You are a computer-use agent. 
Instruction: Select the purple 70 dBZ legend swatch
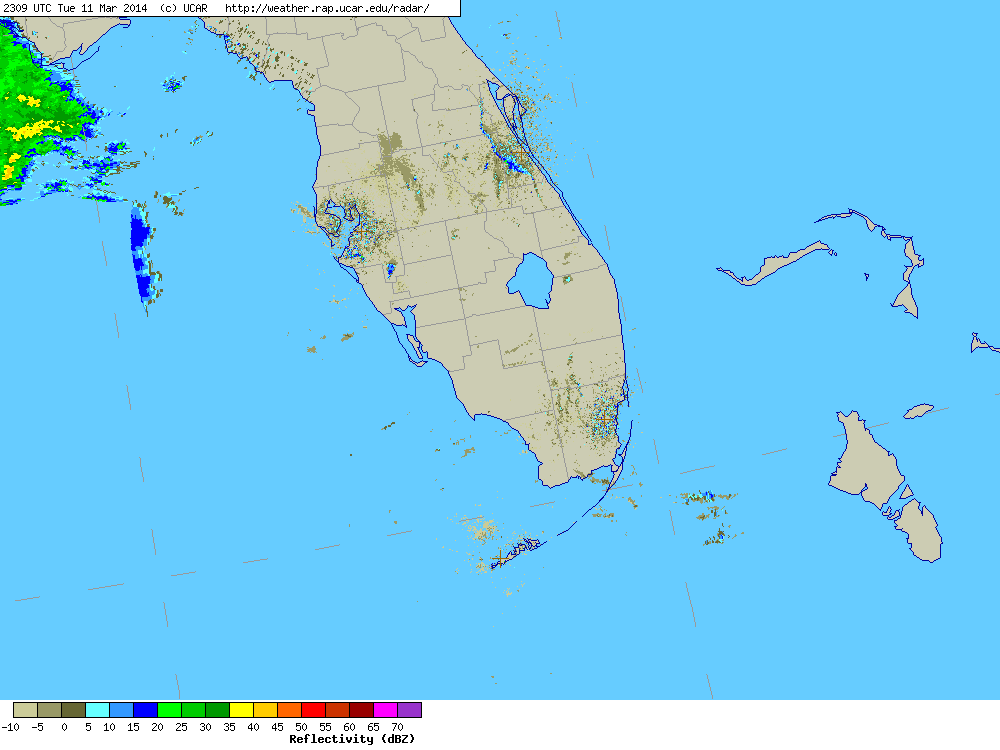[409, 710]
